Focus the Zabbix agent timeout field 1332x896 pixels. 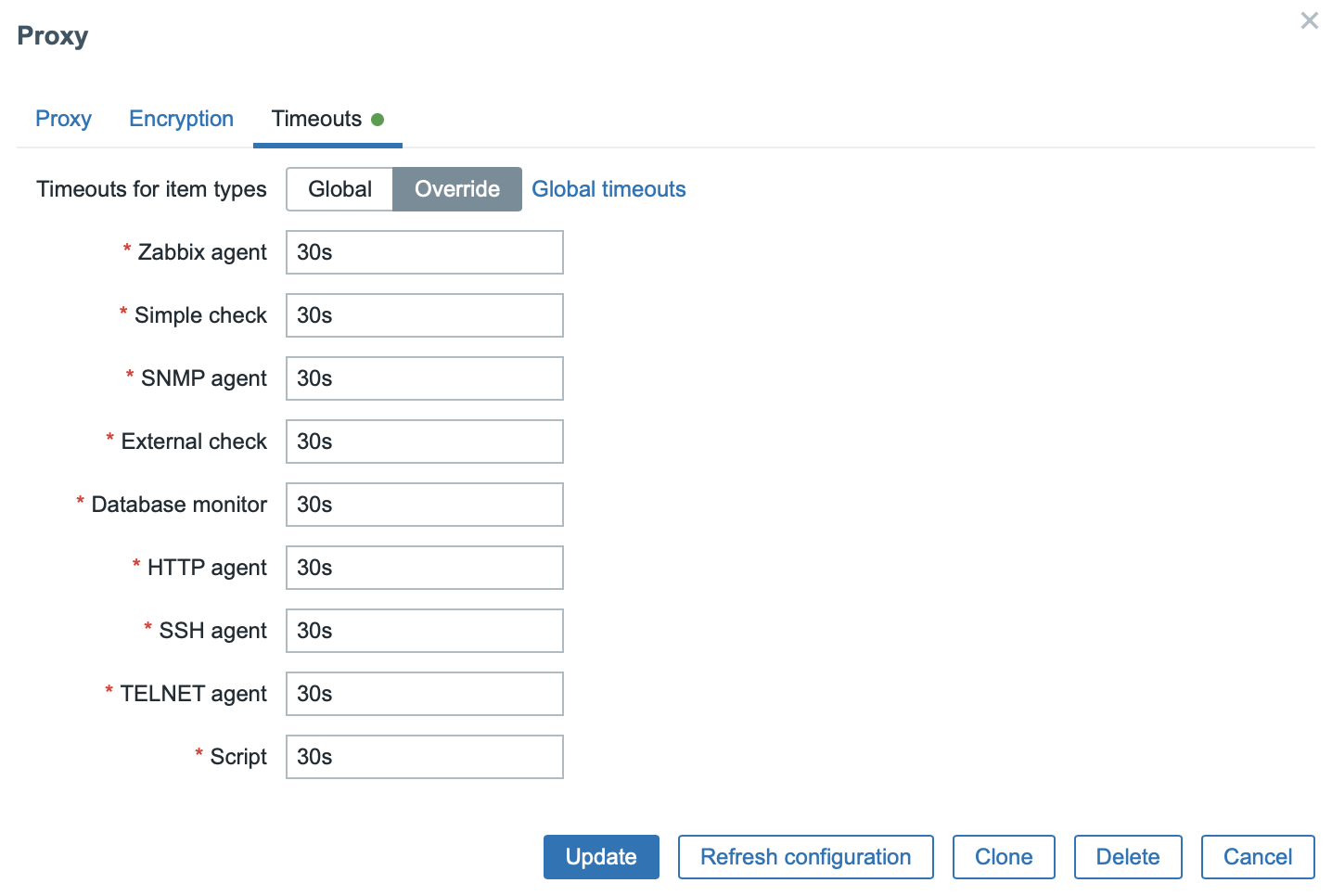[x=425, y=252]
